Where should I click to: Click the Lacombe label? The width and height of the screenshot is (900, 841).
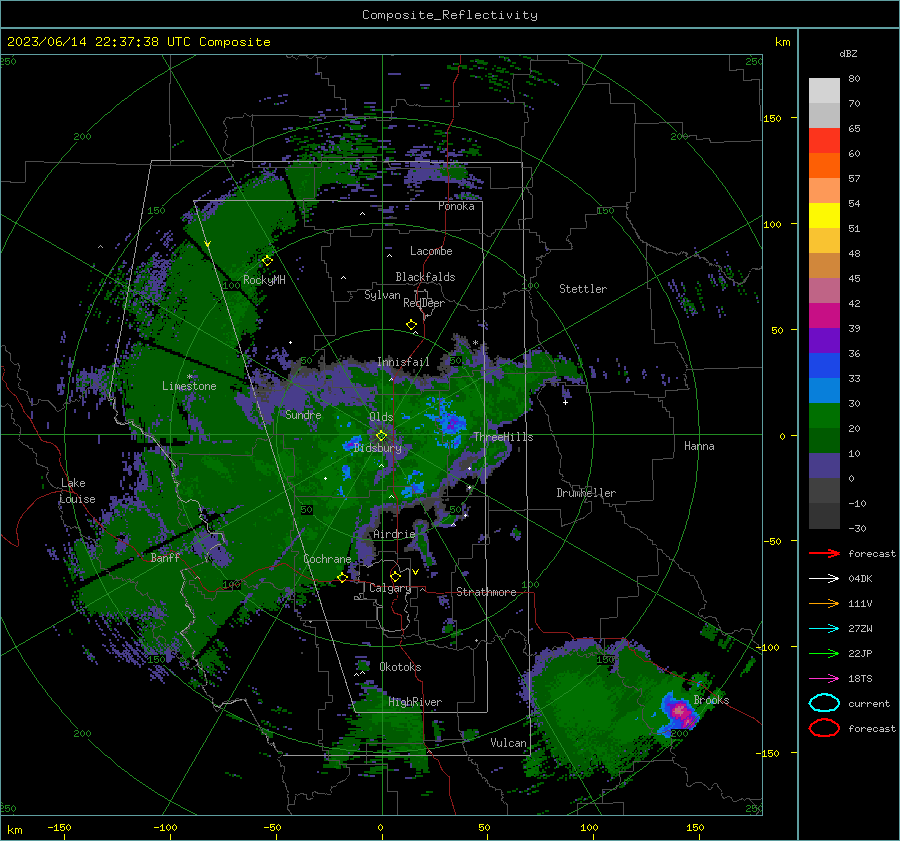click(x=431, y=251)
